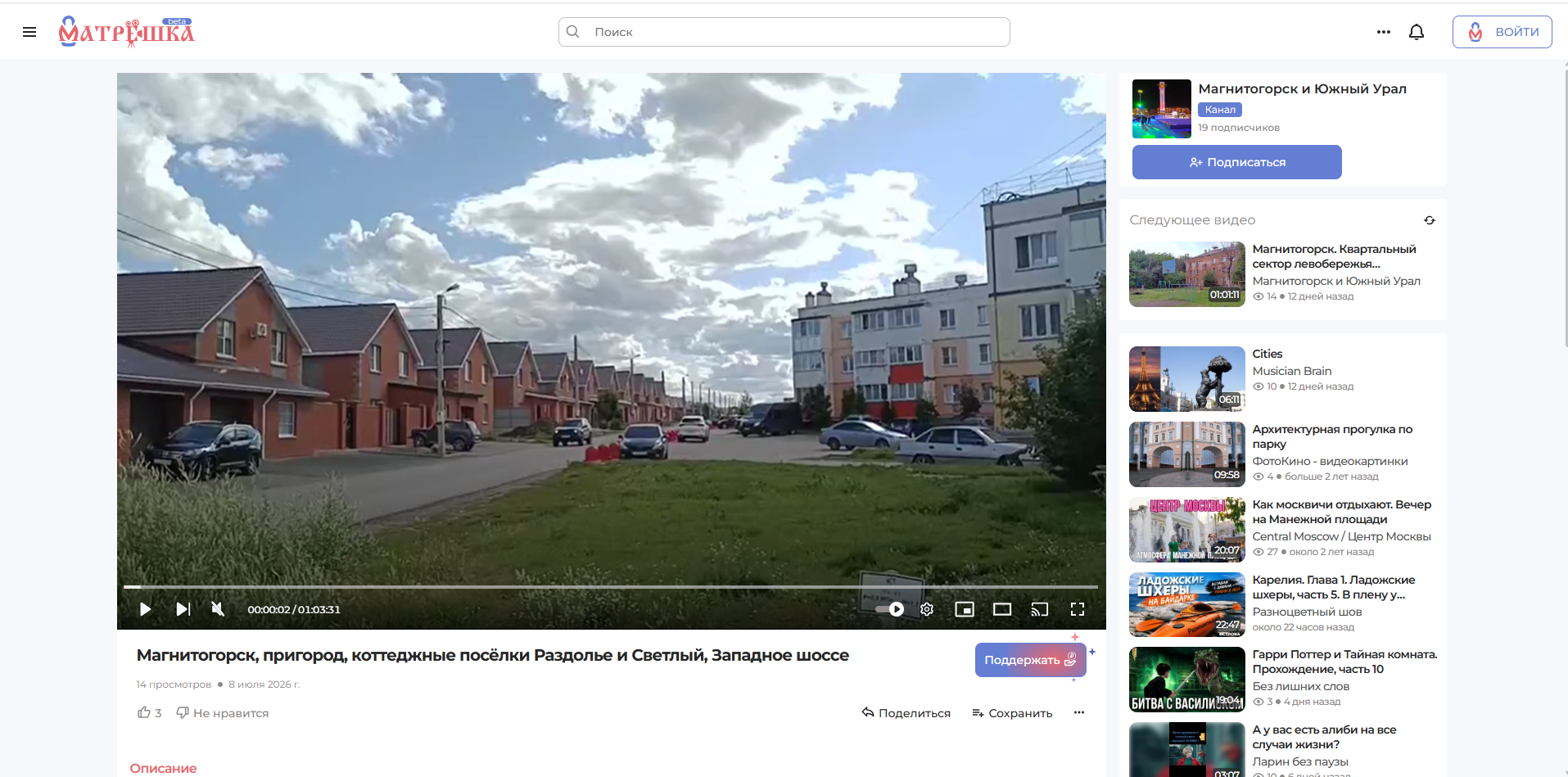
Task: Open Архитектурная прогулка по парку title
Action: point(1333,436)
